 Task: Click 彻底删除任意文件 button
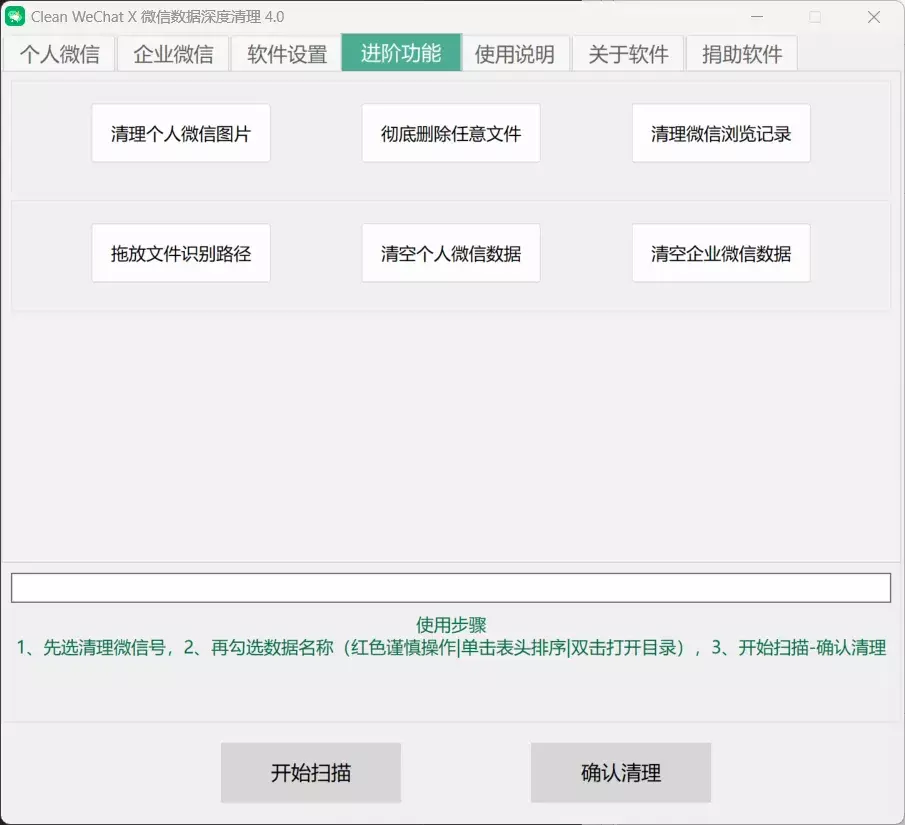click(451, 133)
